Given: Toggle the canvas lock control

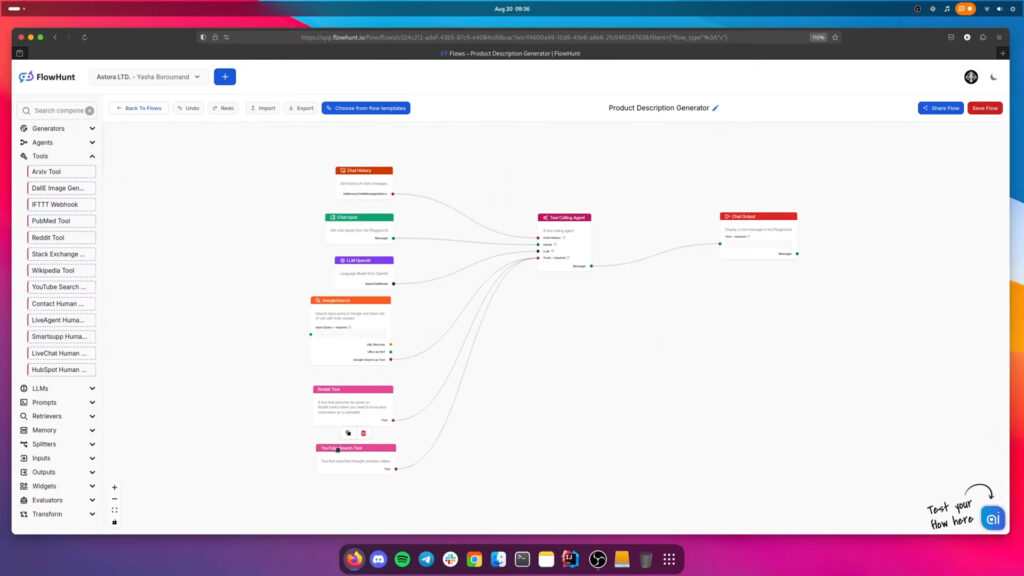Looking at the screenshot, I should (x=114, y=522).
